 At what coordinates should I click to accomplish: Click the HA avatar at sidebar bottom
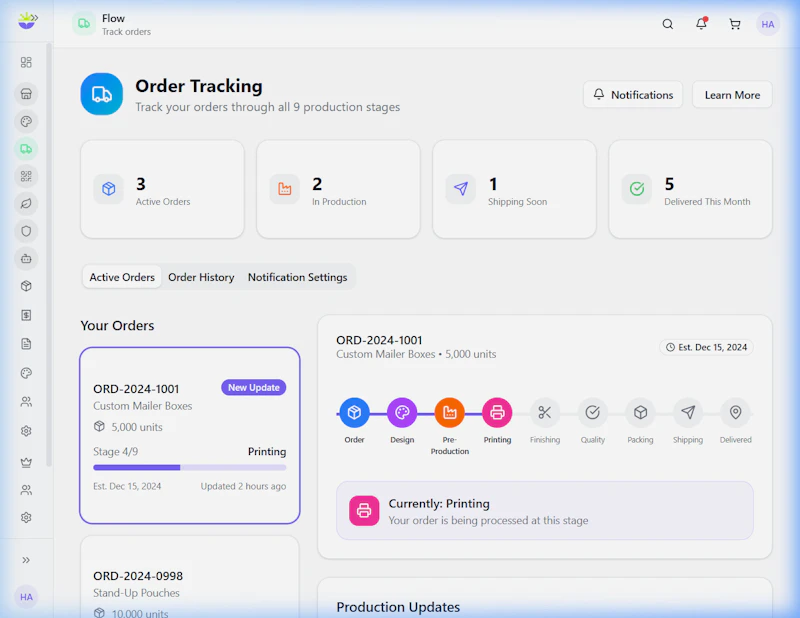click(x=26, y=597)
